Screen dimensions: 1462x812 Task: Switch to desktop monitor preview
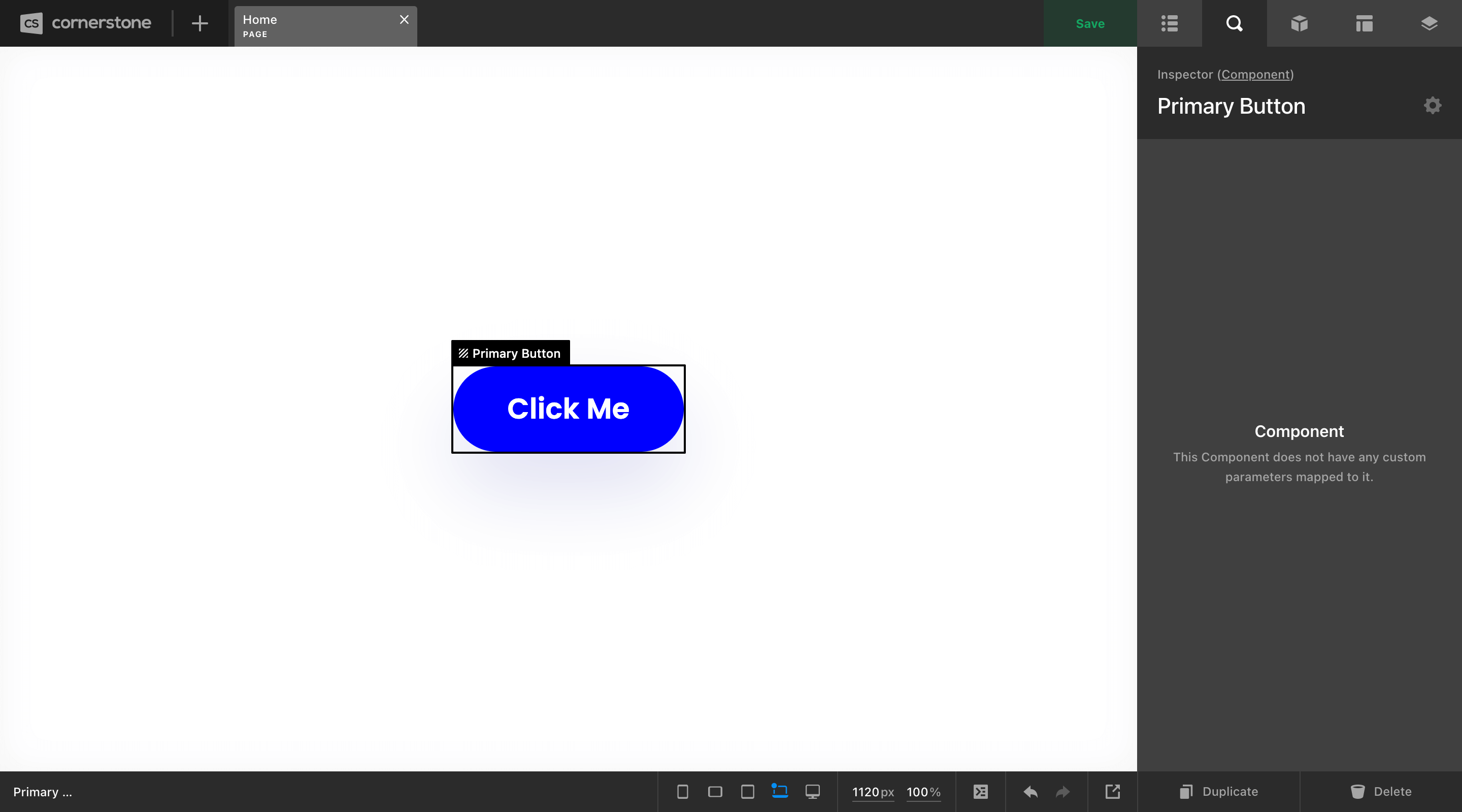coord(813,792)
